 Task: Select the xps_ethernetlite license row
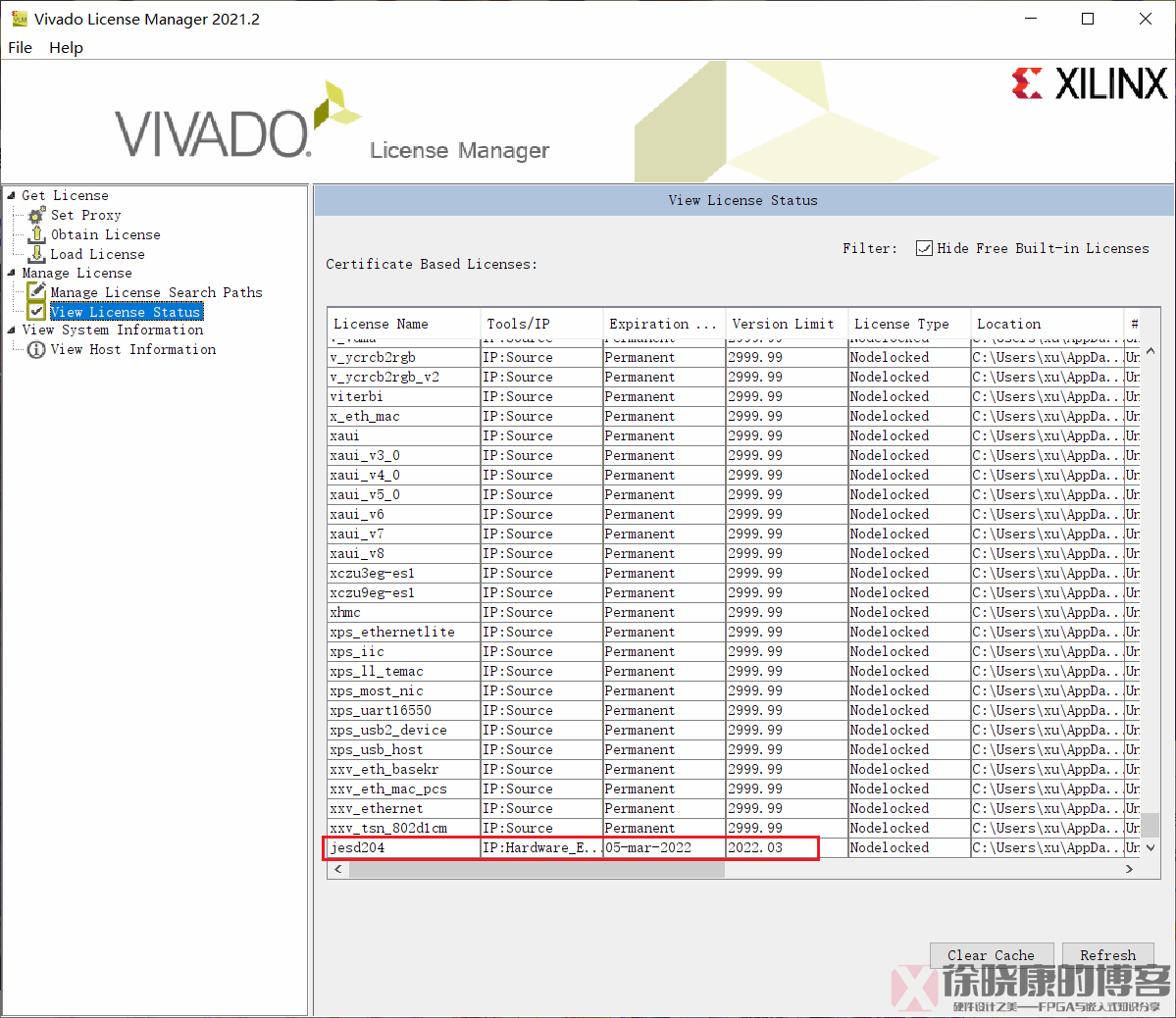pos(734,632)
